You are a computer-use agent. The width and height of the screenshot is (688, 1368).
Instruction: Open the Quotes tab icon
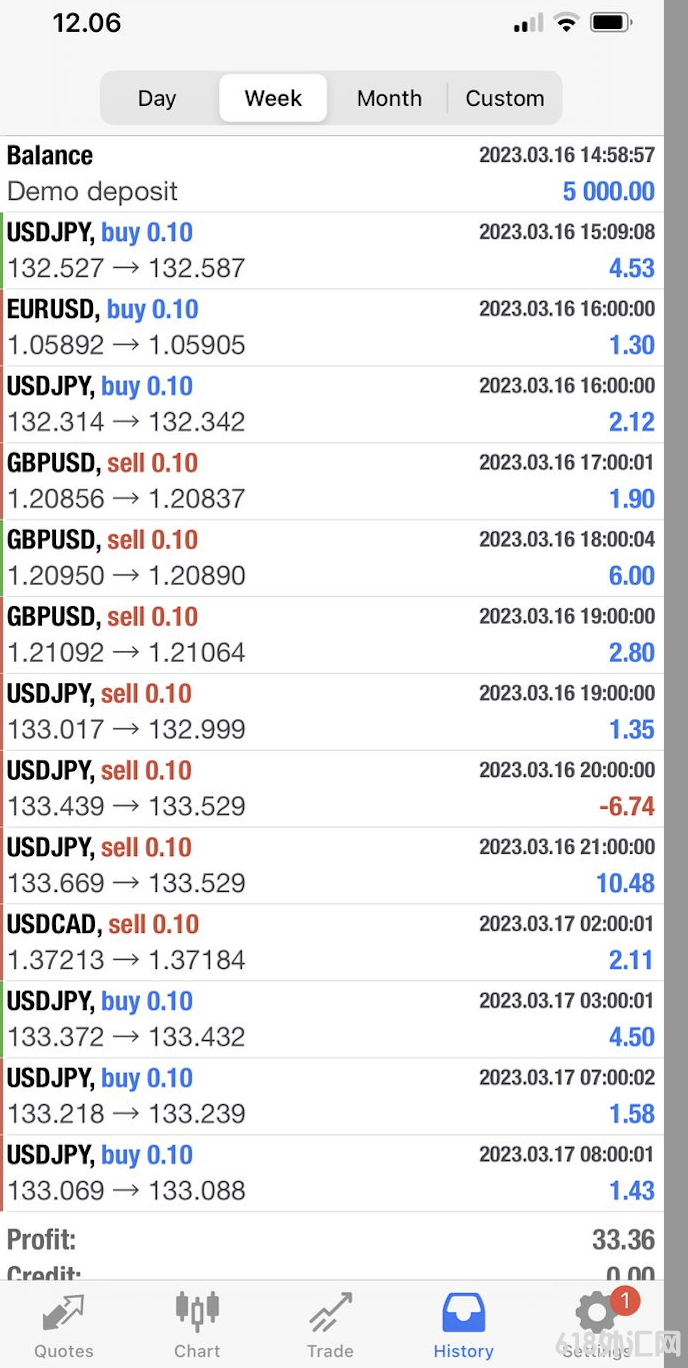tap(64, 1312)
